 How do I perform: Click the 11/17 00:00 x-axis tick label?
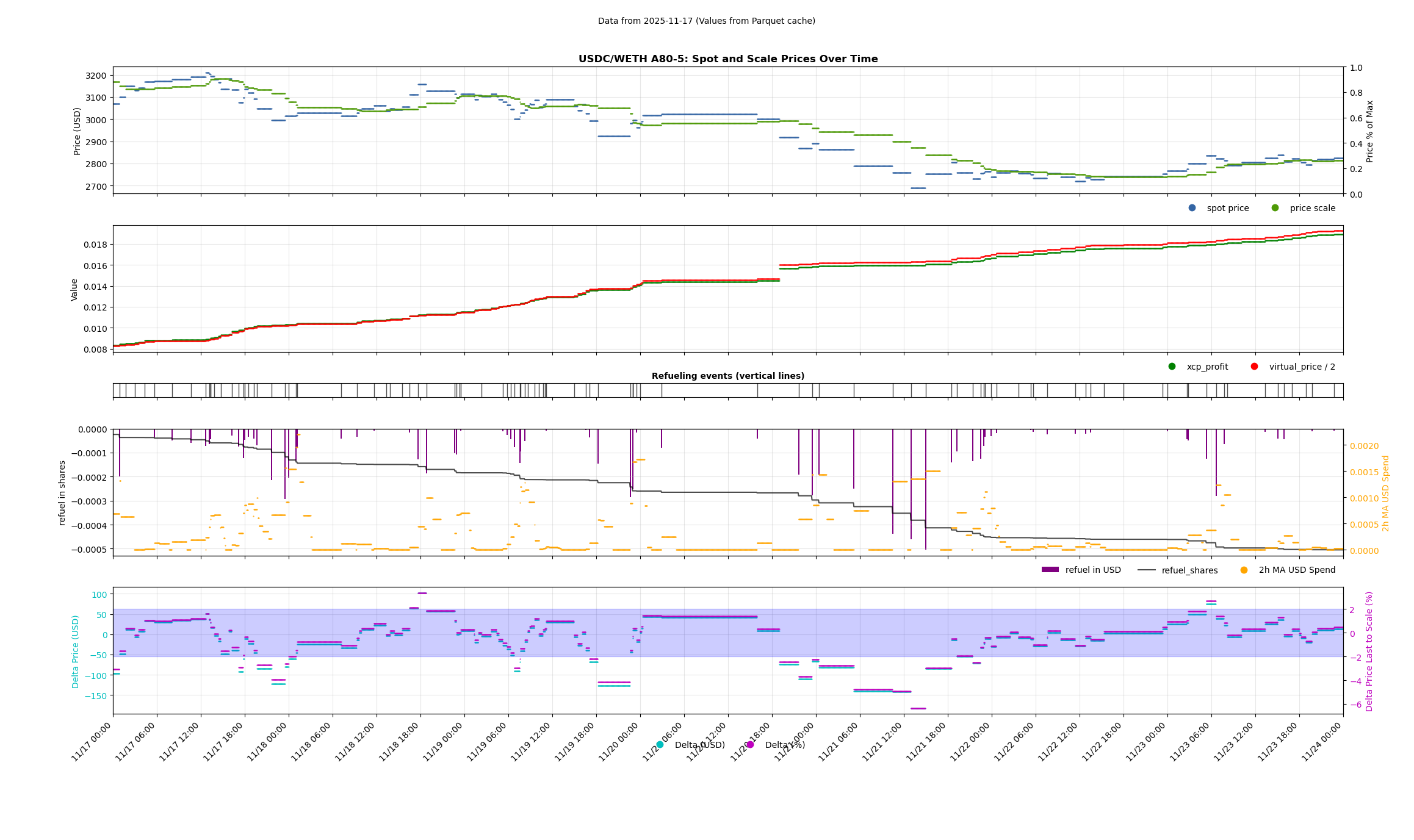tap(92, 742)
